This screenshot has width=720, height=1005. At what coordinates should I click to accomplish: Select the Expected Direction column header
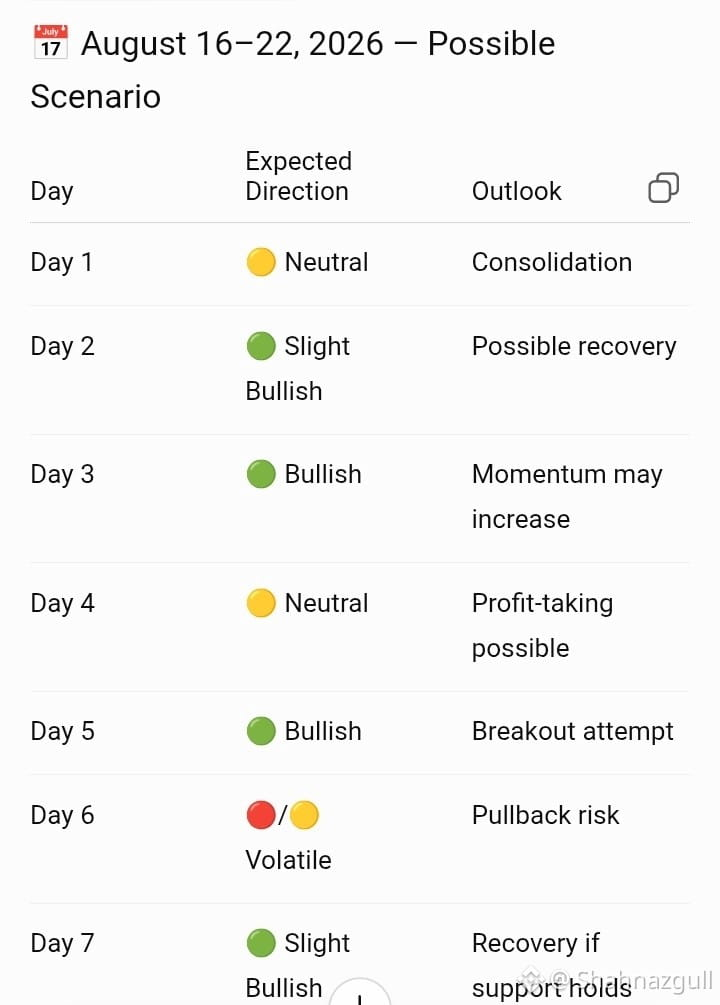(x=299, y=176)
